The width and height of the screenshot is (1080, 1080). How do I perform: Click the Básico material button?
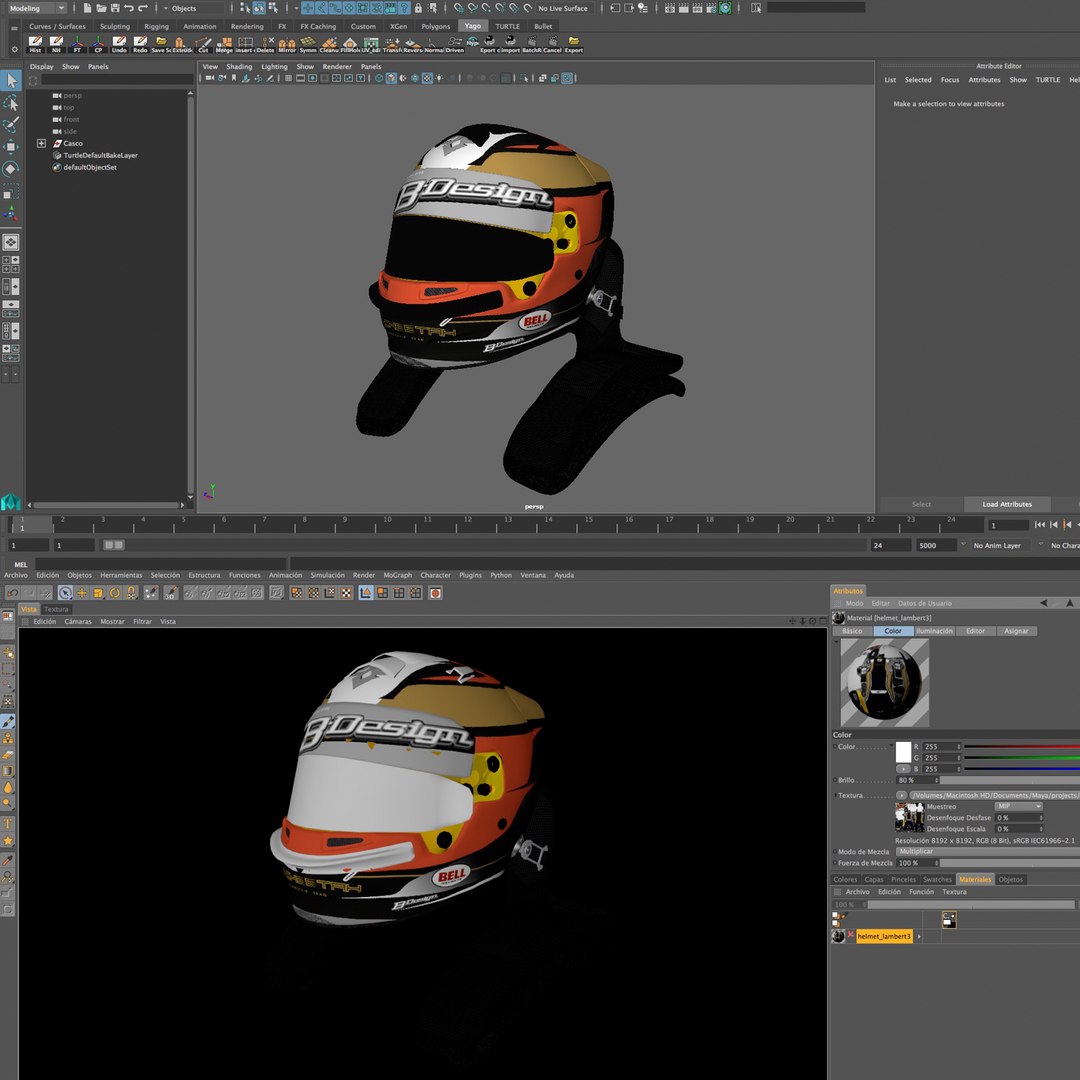pos(852,631)
